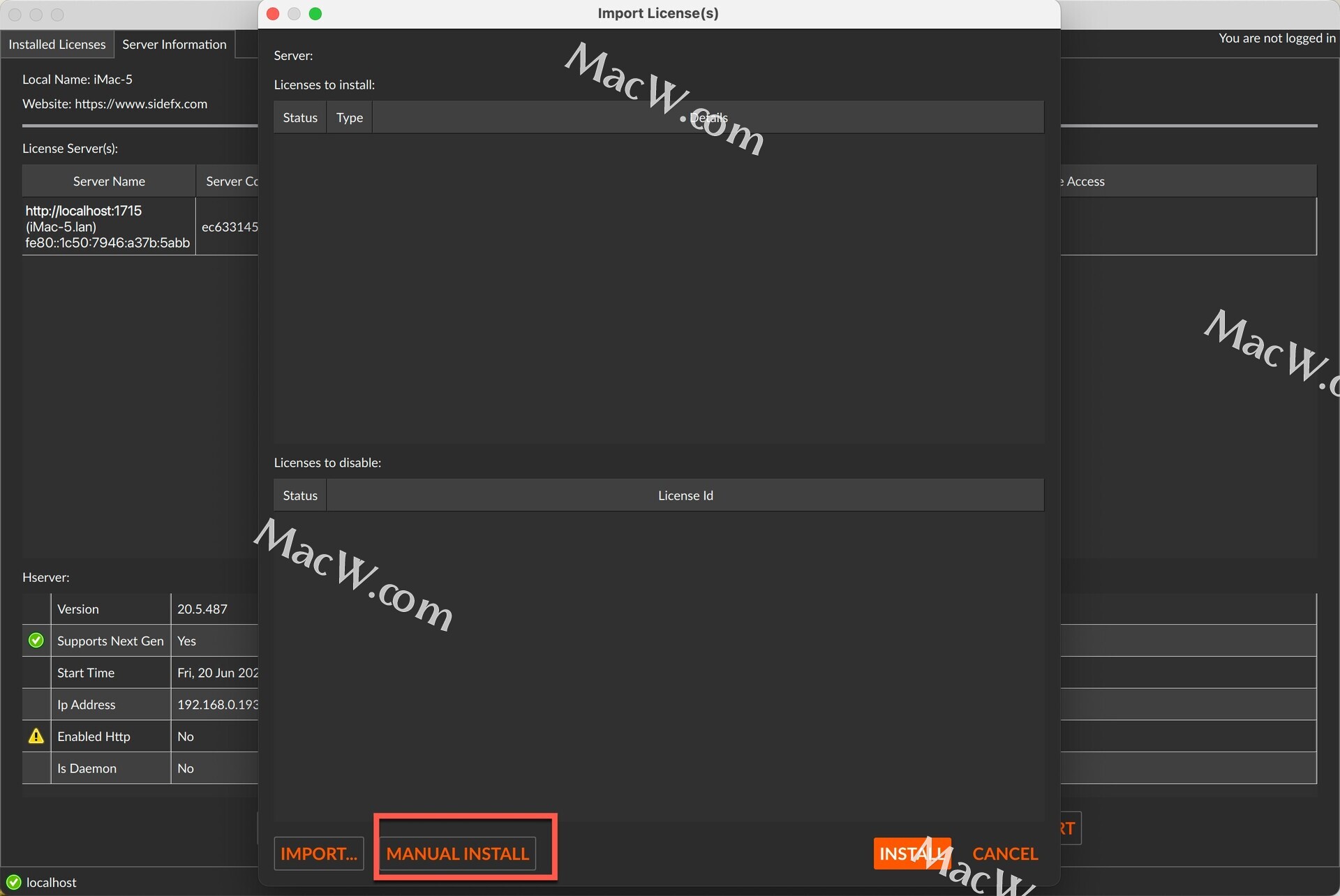Select the http://localhost:1715 server row
Screen dimensions: 1340x896
coord(108,226)
